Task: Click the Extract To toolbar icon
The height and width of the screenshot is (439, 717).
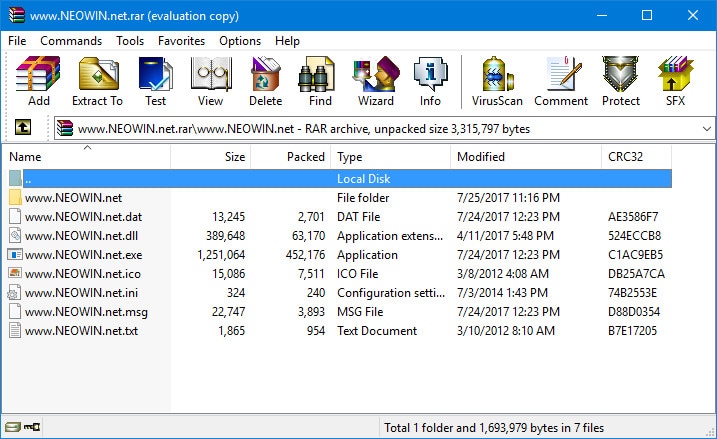Action: pos(98,73)
